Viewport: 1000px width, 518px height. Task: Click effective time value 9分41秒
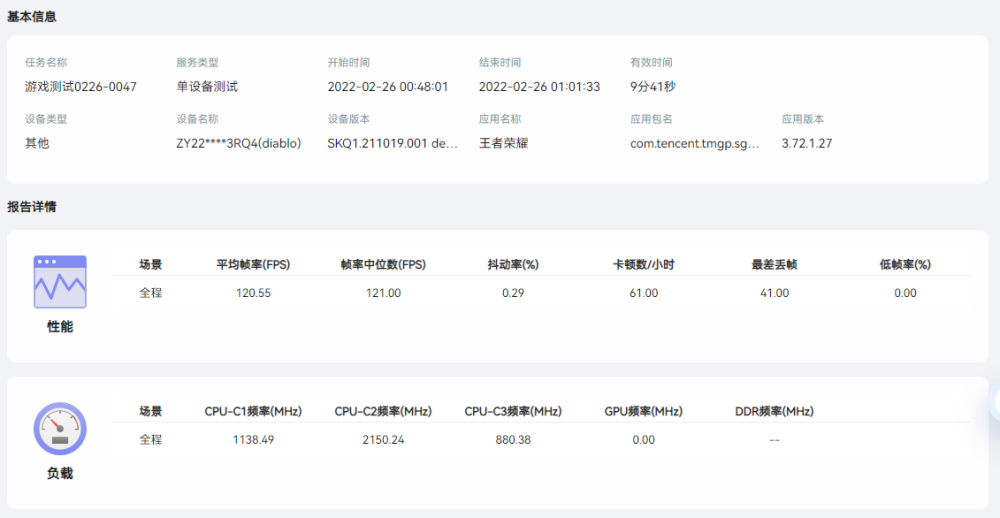[653, 87]
